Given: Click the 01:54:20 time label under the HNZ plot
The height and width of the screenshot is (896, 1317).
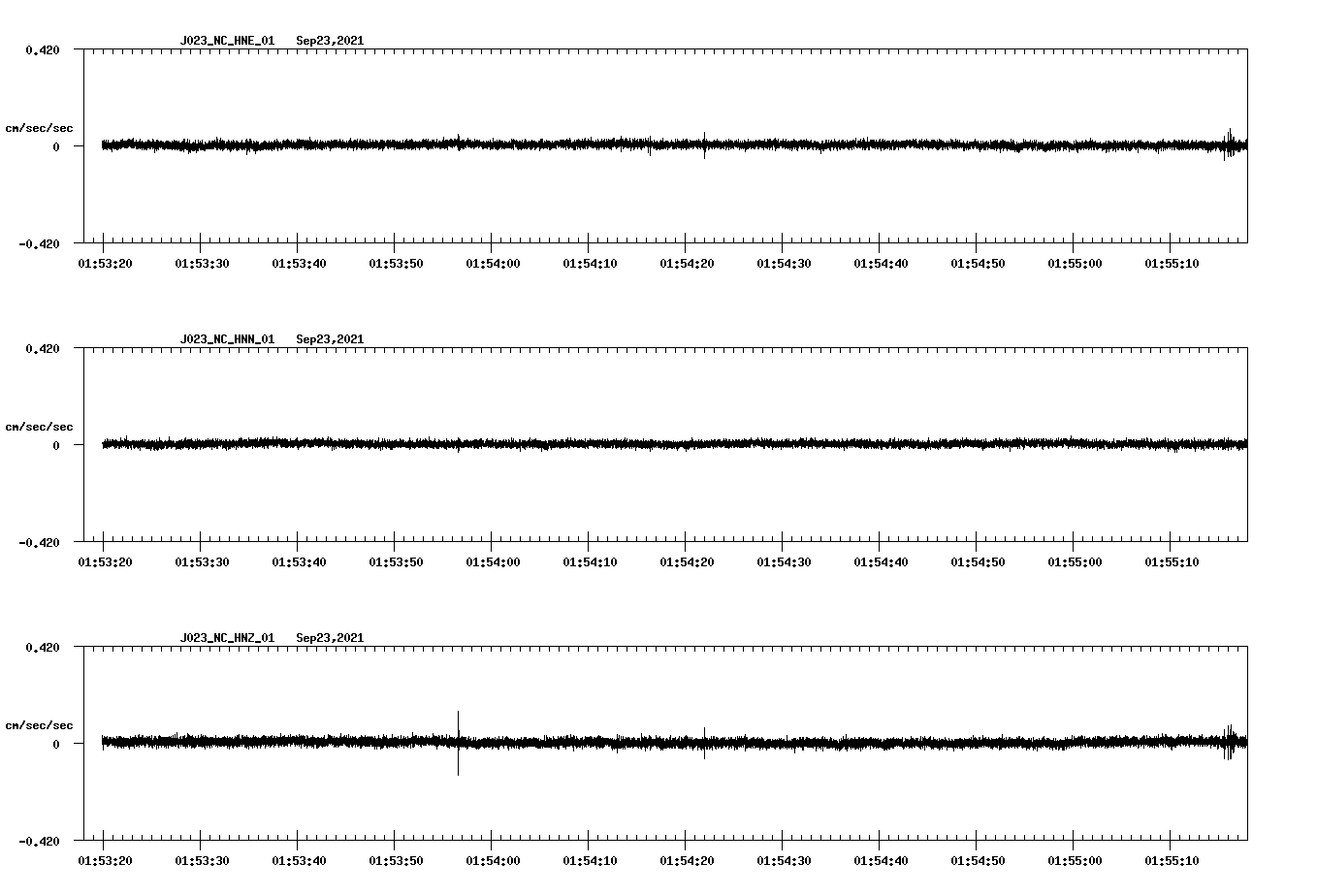Looking at the screenshot, I should point(687,861).
